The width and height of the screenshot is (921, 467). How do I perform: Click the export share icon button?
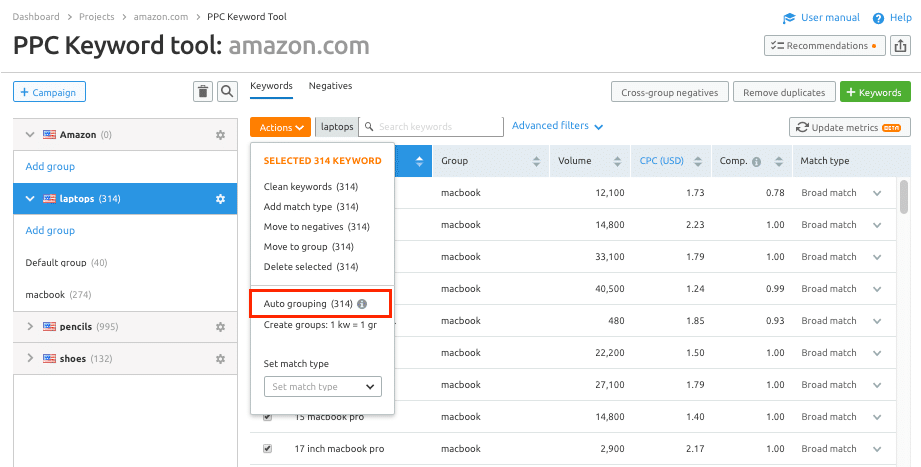point(900,46)
